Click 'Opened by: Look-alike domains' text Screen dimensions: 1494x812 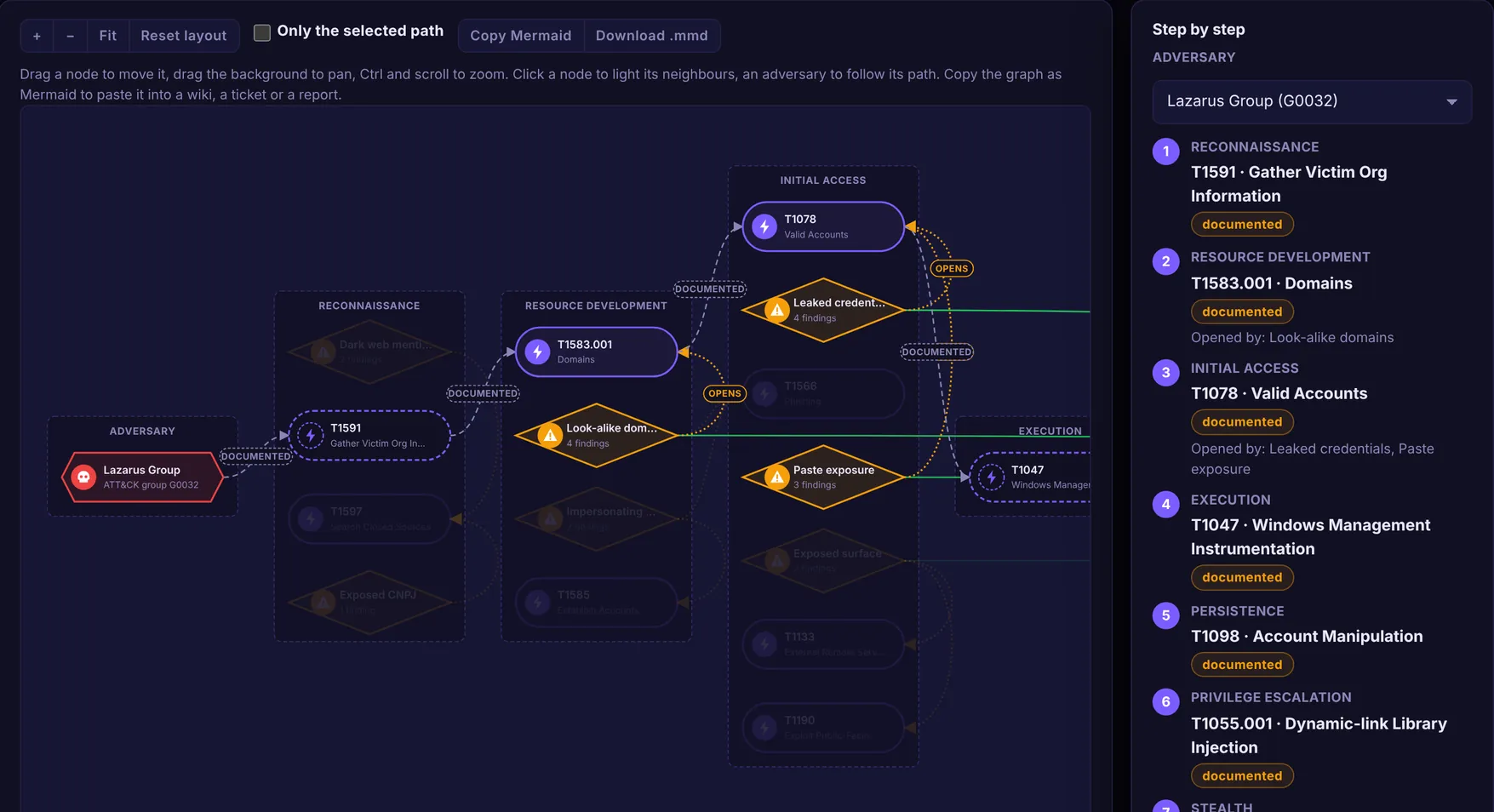pos(1292,338)
